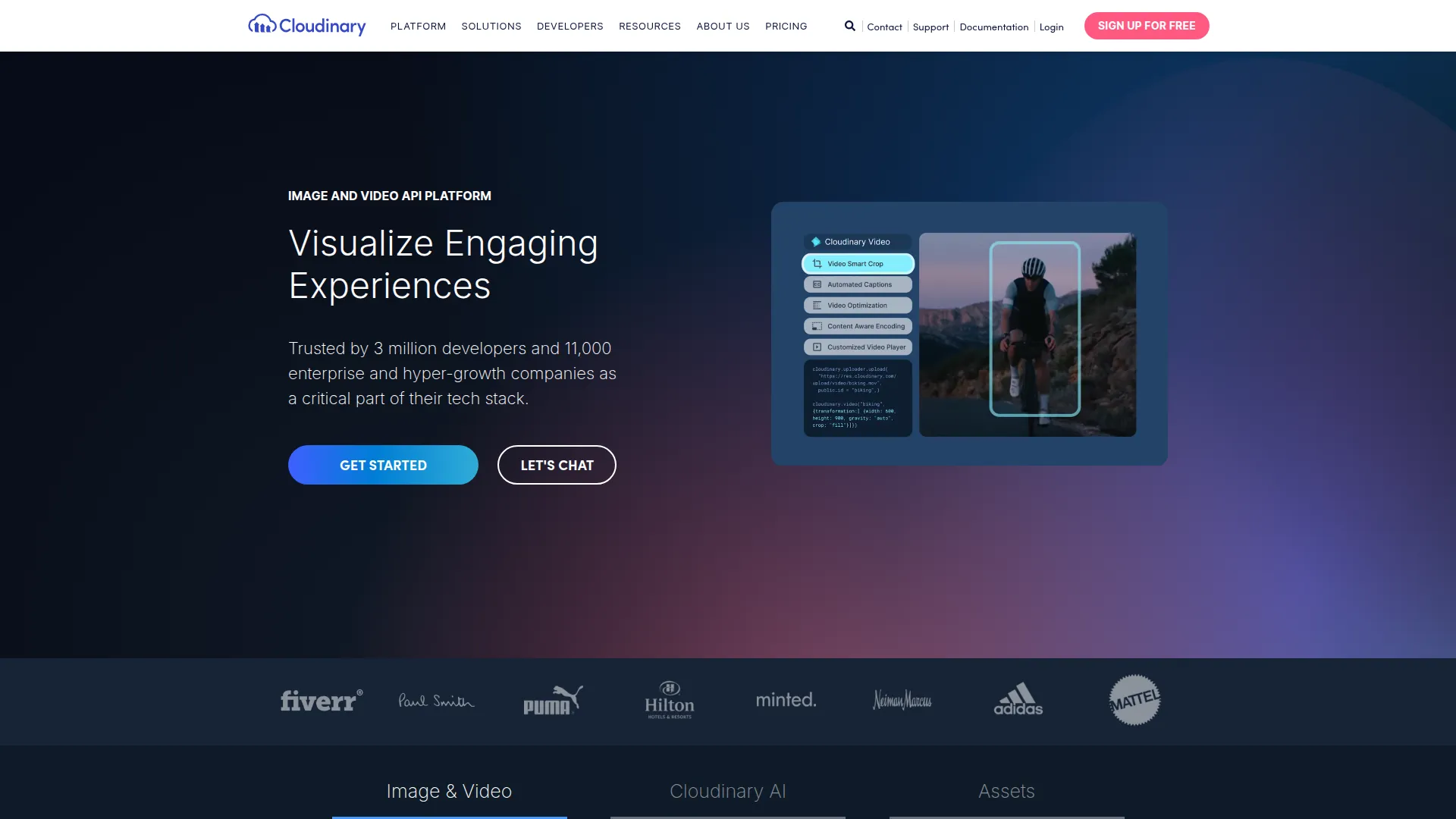Viewport: 1456px width, 819px height.
Task: Go to Pricing page
Action: [x=786, y=26]
